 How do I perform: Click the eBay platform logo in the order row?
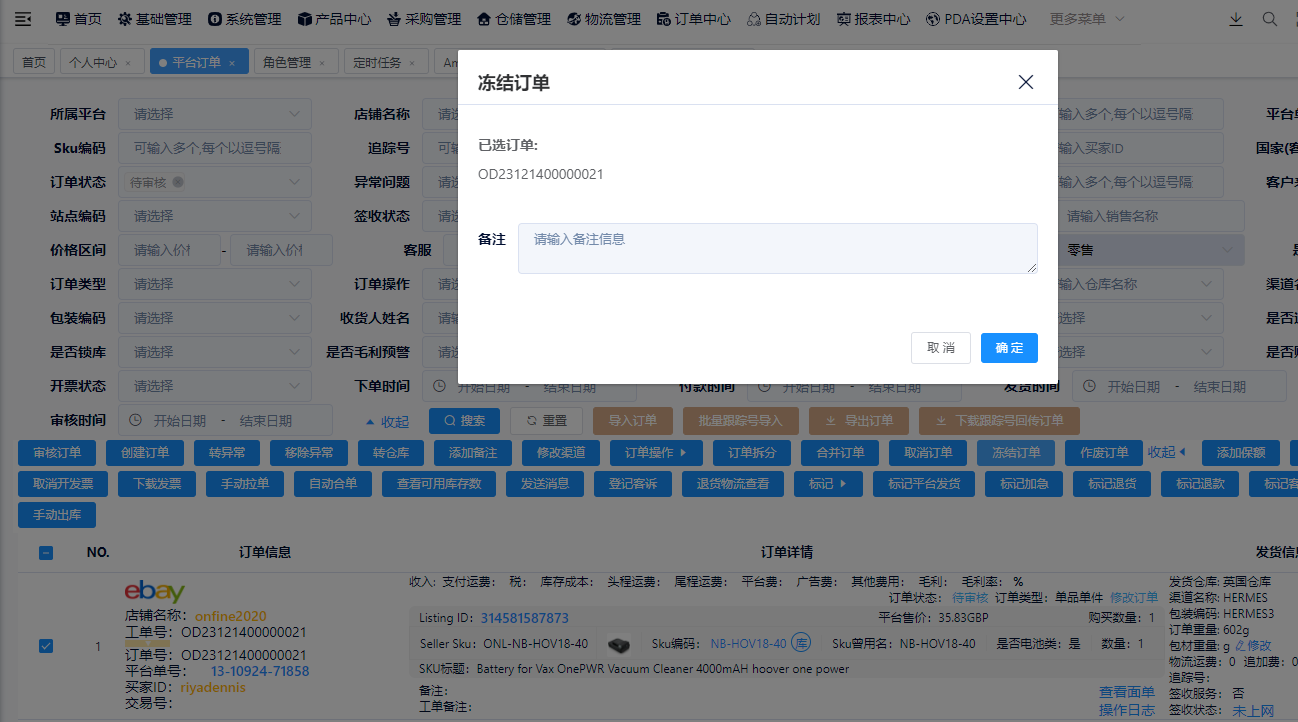(156, 592)
